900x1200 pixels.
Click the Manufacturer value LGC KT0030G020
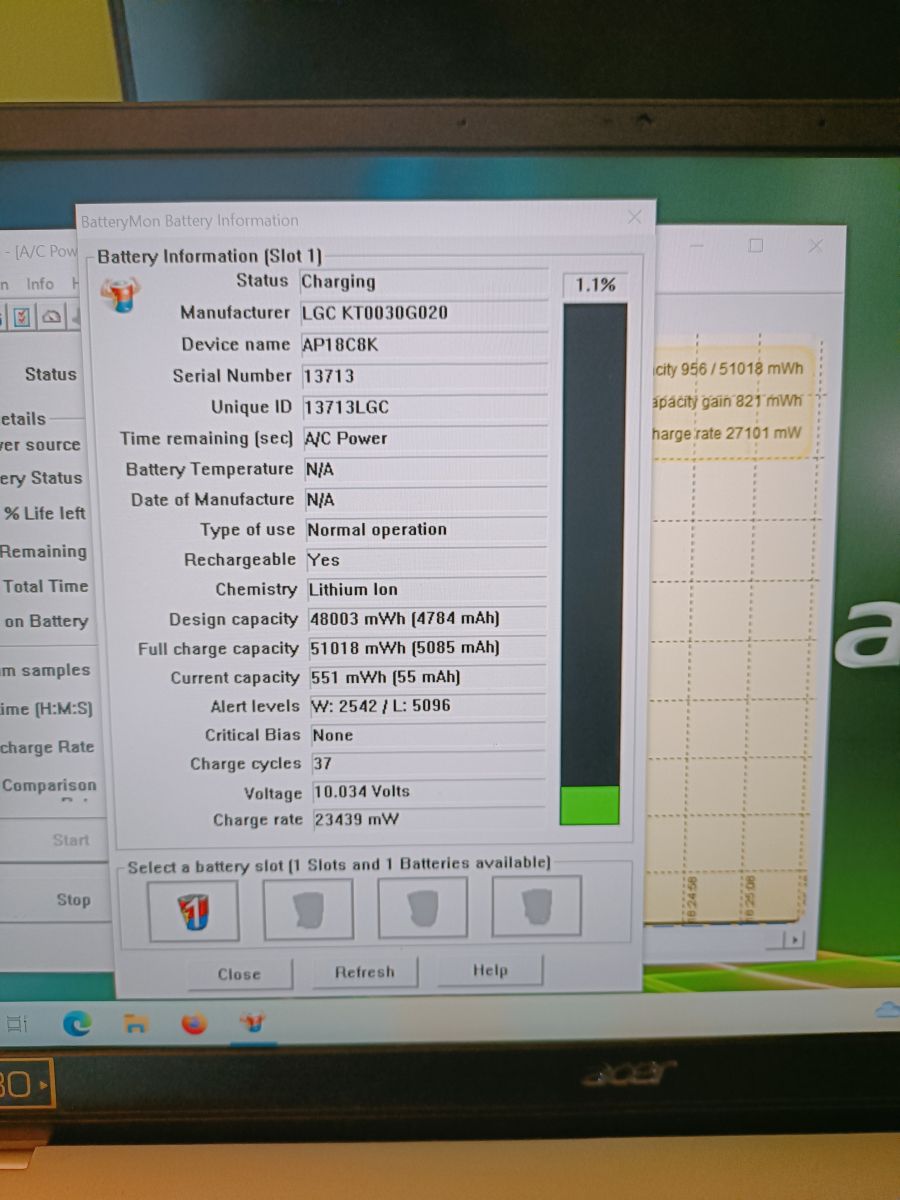point(425,313)
